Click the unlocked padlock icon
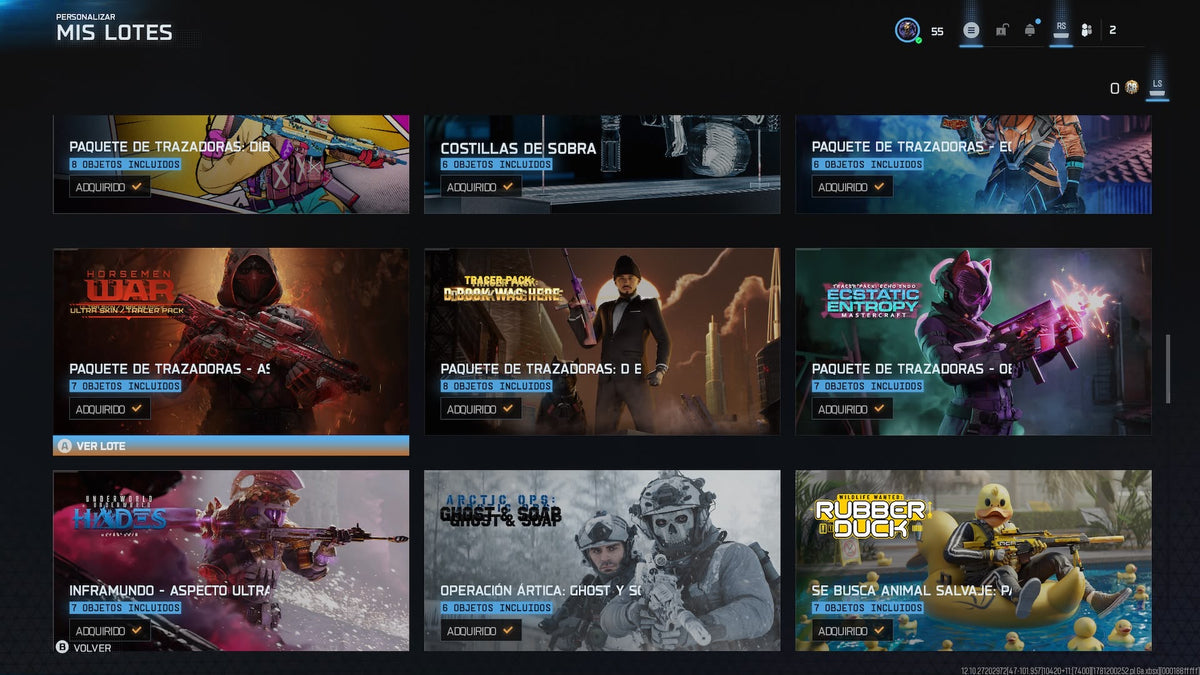Screen dimensions: 1200x675 coord(1001,30)
